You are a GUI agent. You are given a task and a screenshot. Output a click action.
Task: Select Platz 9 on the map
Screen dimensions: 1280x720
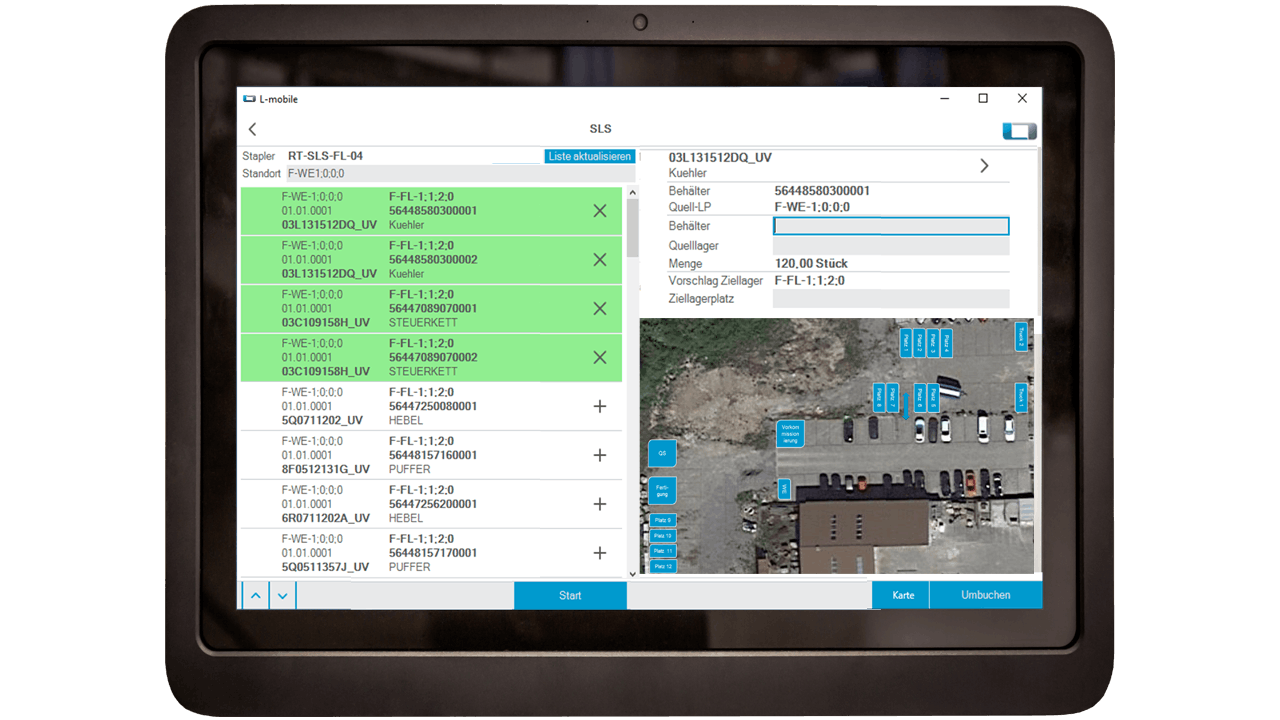tap(663, 520)
